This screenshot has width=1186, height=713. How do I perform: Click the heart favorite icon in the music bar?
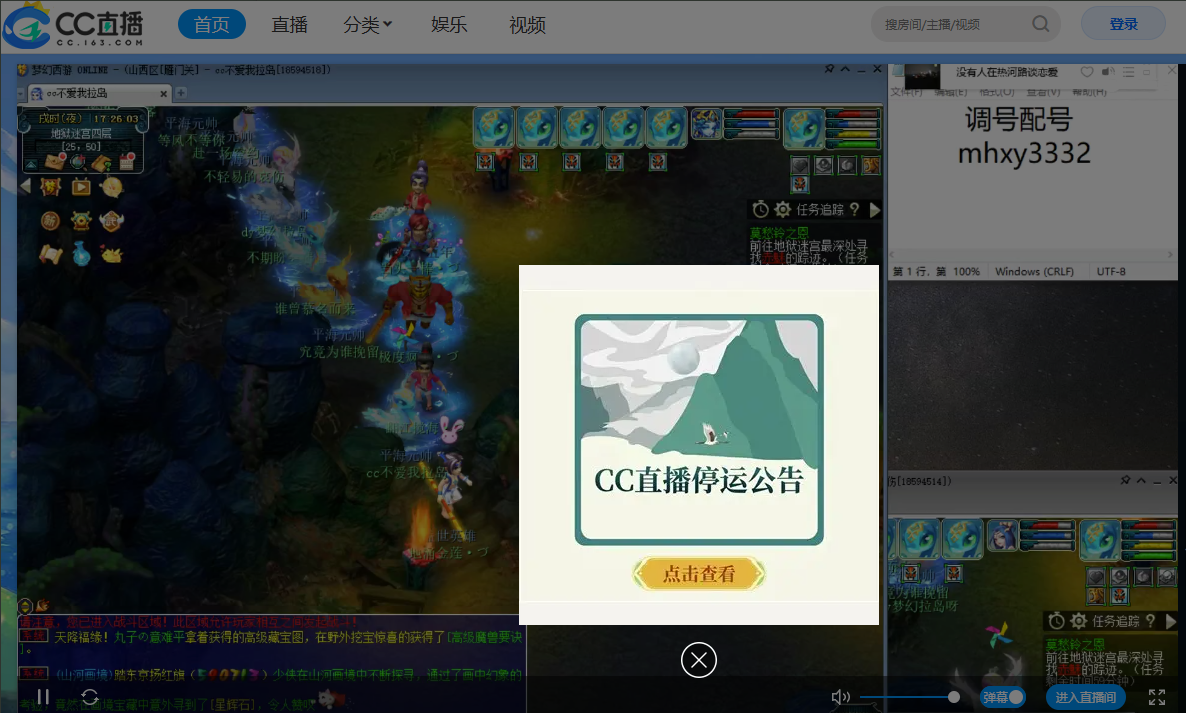(1087, 72)
